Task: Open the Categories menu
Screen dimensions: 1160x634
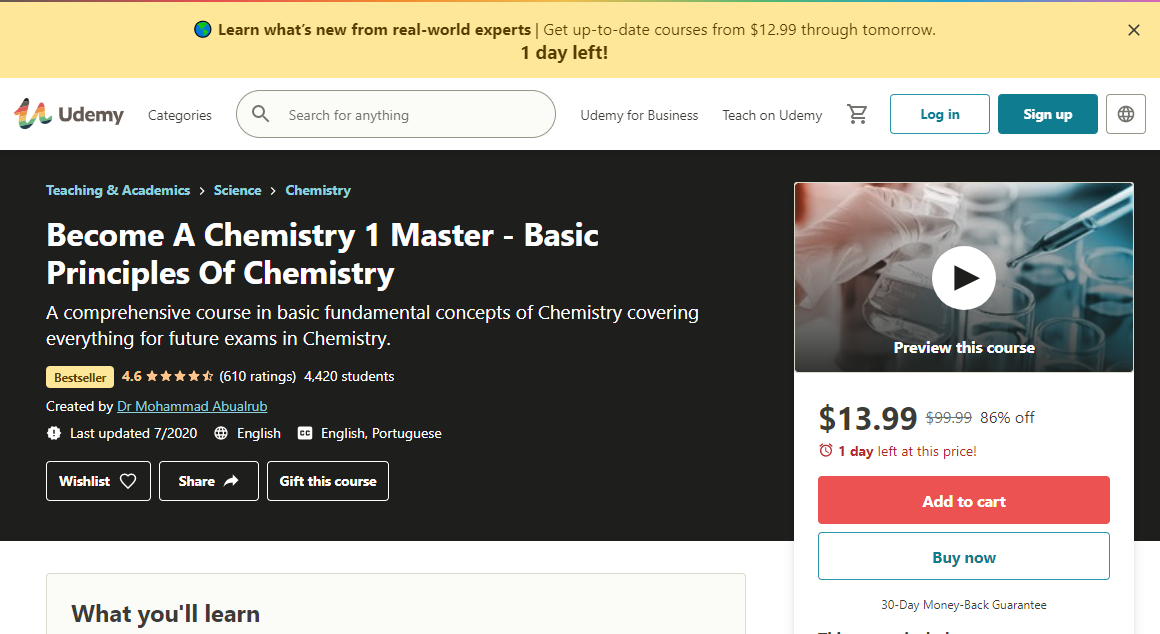Action: pyautogui.click(x=180, y=115)
